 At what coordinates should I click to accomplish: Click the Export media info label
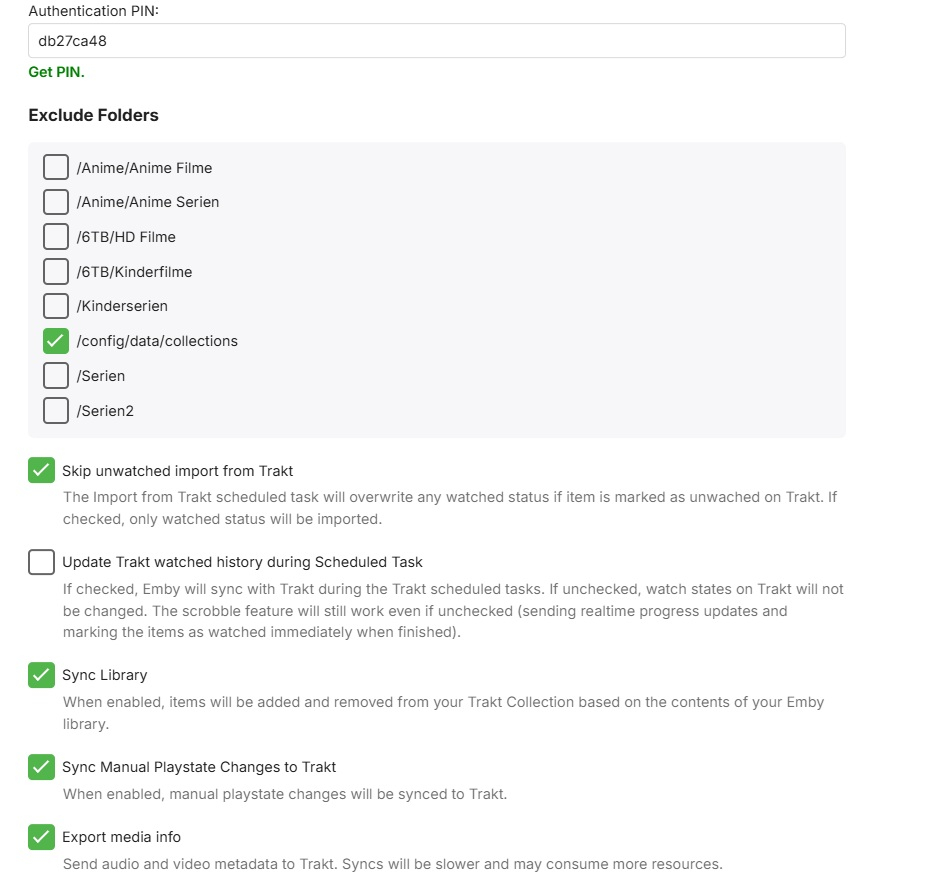(x=121, y=837)
